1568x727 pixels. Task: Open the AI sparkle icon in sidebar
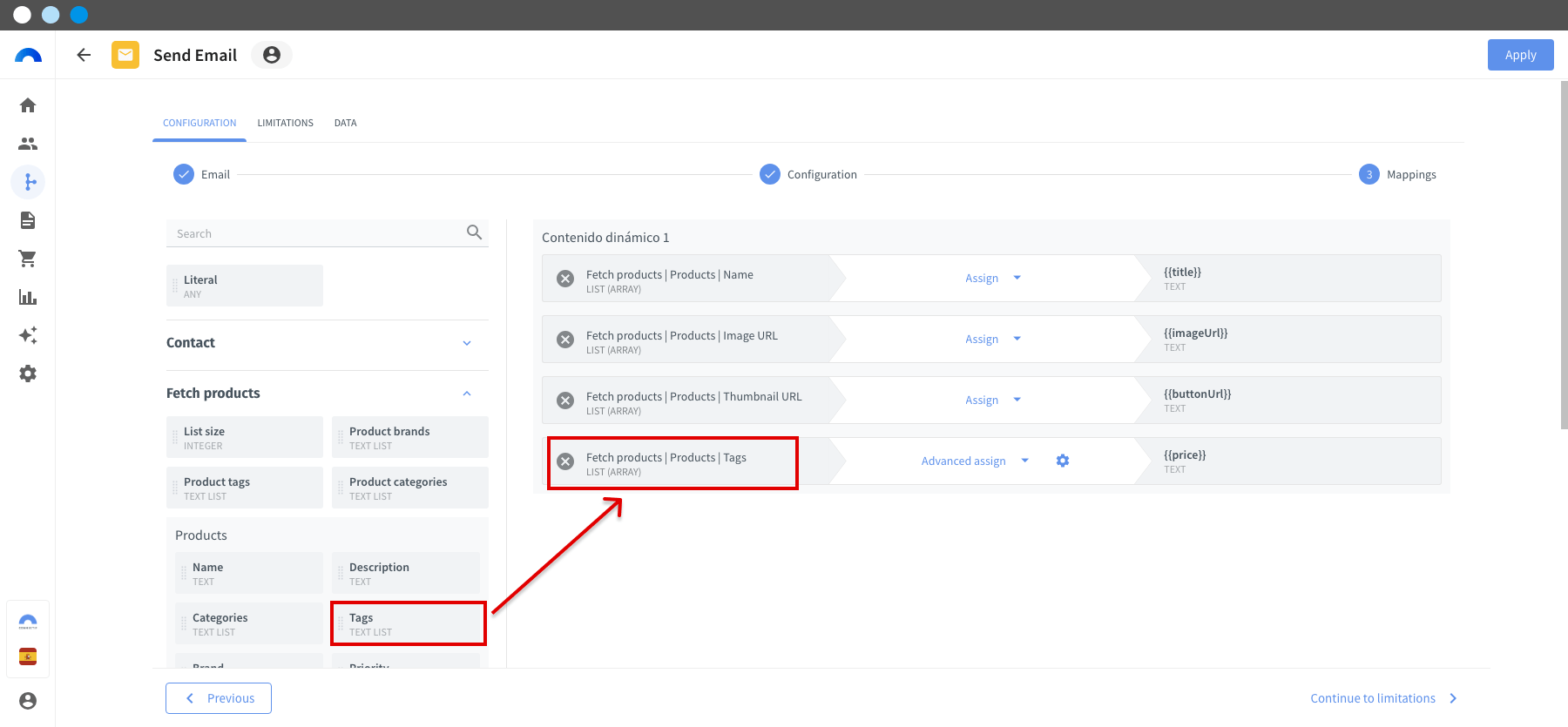pos(28,335)
